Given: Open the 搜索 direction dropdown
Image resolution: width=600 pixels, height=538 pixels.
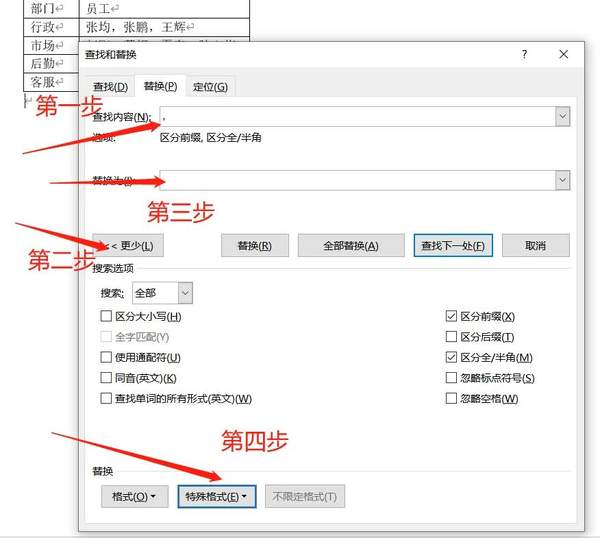Looking at the screenshot, I should tap(185, 293).
